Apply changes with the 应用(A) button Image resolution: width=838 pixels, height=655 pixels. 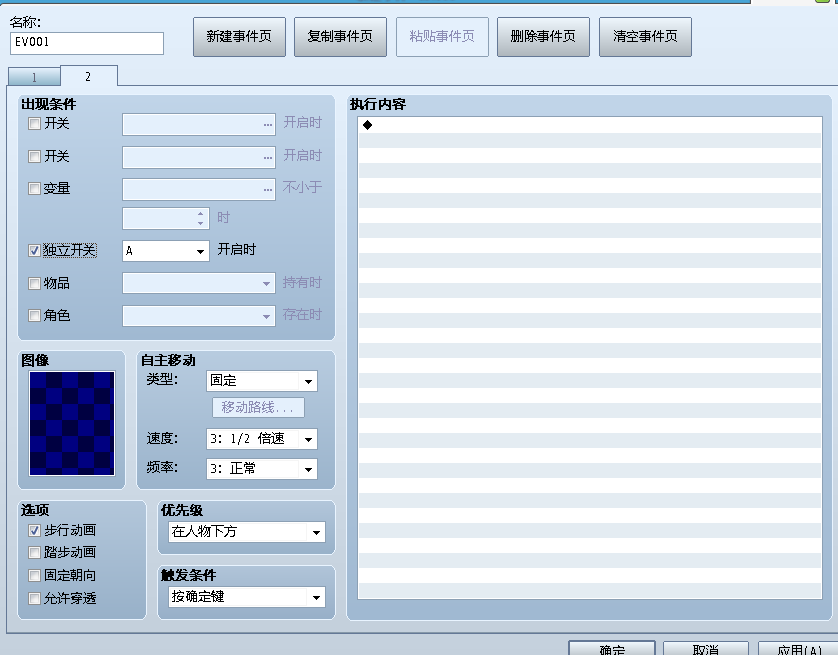click(798, 648)
